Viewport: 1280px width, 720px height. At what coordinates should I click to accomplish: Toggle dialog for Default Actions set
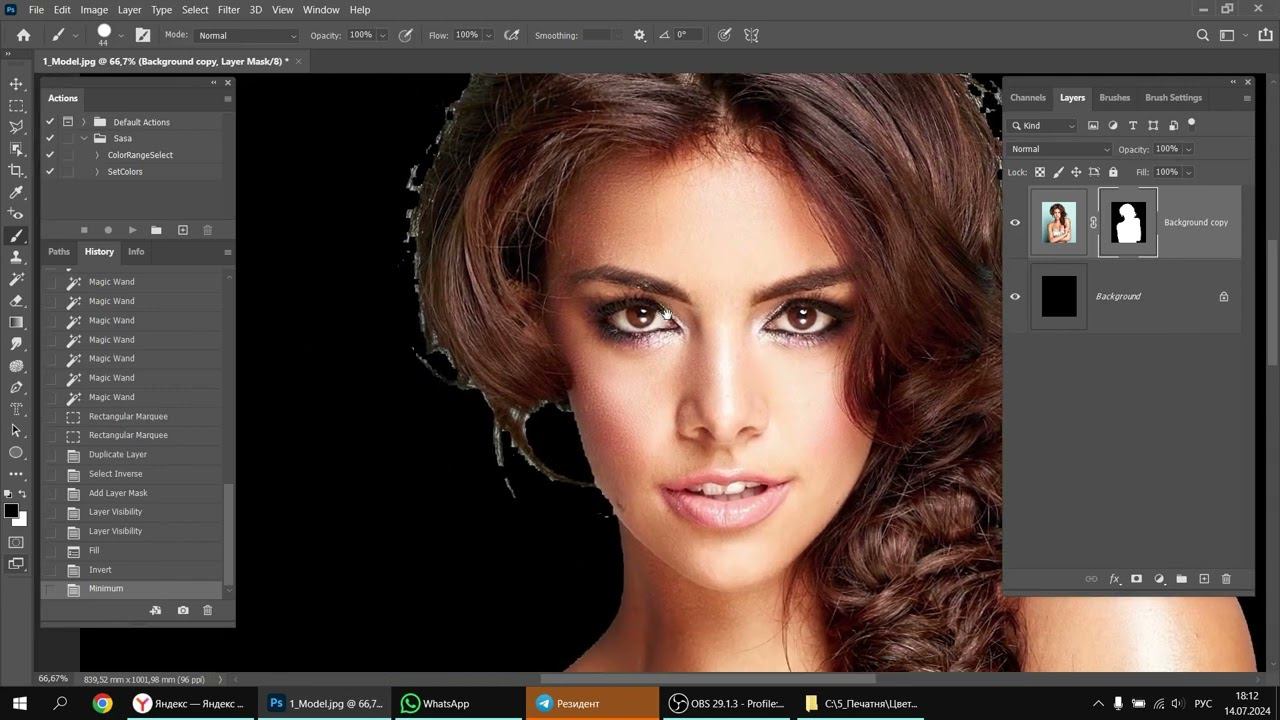click(68, 122)
